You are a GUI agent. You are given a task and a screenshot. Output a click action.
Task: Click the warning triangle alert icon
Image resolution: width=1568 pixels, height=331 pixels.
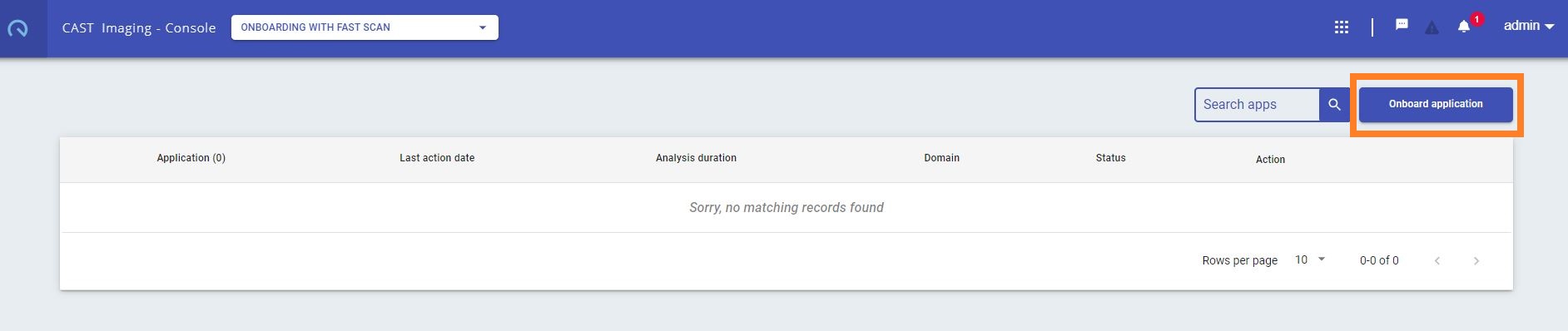pyautogui.click(x=1432, y=28)
